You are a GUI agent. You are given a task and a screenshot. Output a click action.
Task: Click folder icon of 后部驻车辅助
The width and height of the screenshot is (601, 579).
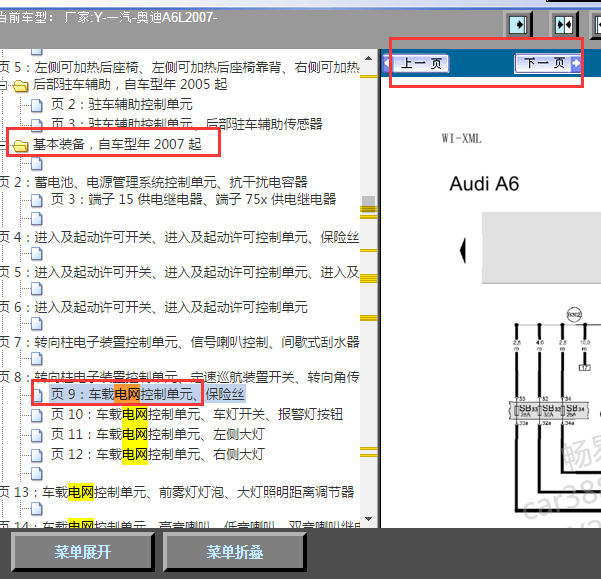tap(21, 86)
